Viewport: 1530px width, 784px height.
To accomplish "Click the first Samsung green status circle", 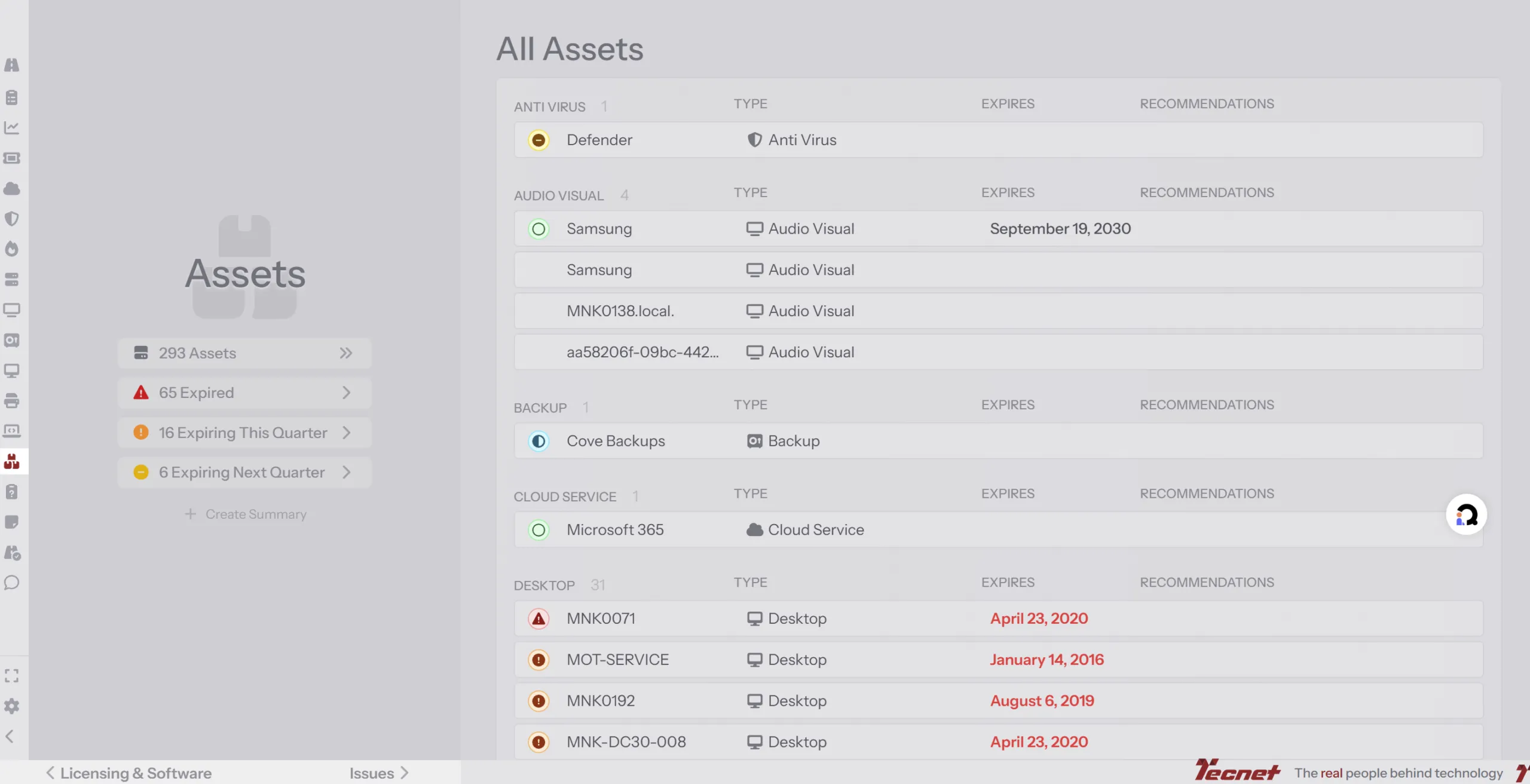I will [538, 229].
